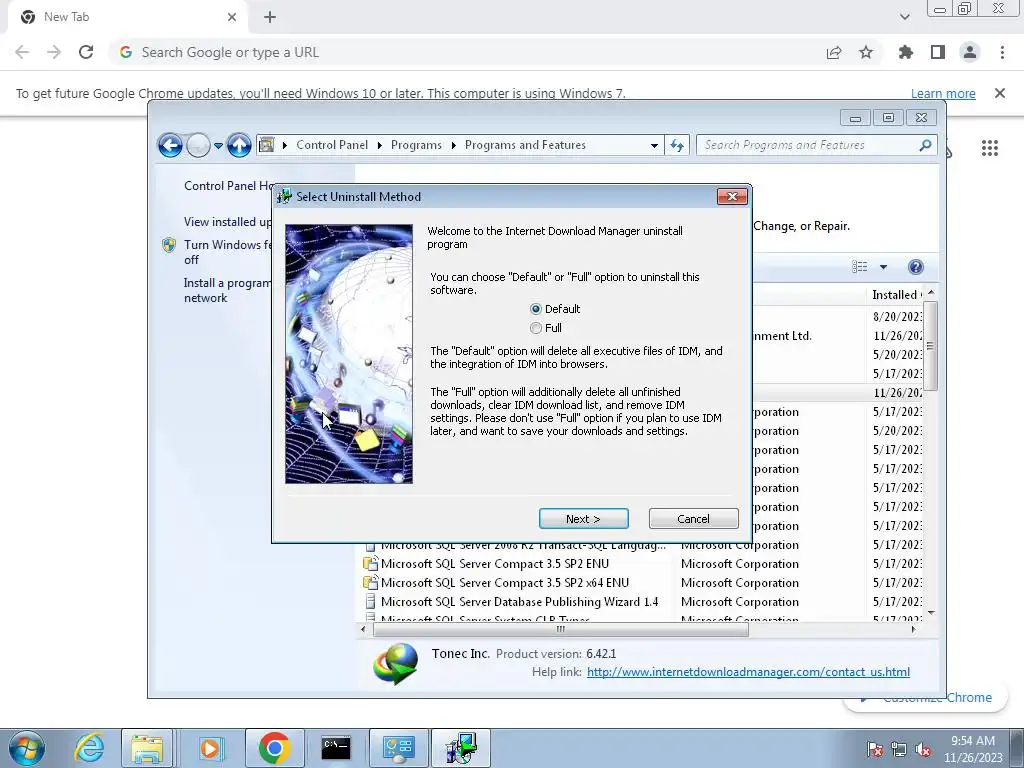This screenshot has width=1024, height=768.
Task: Close the New Tab tab
Action: pos(232,17)
